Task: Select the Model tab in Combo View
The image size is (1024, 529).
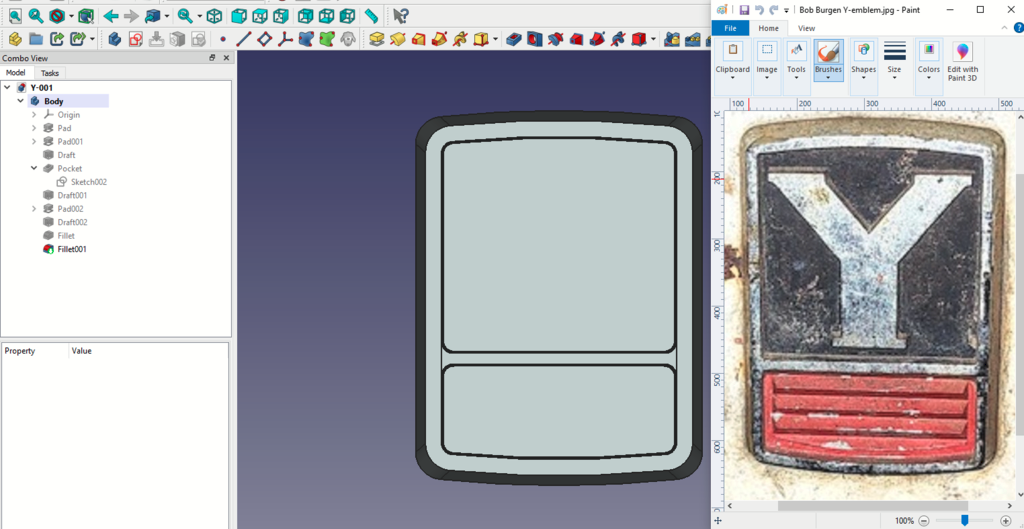Action: (x=16, y=73)
